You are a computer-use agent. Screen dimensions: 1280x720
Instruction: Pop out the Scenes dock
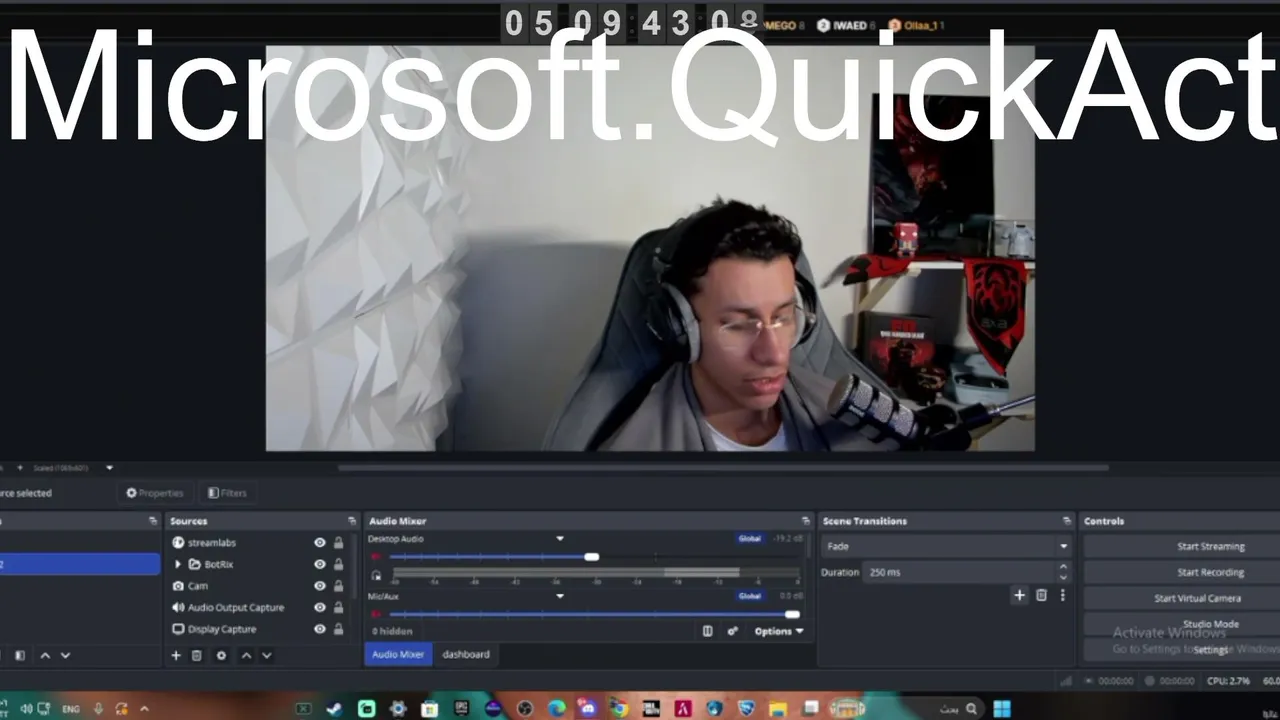(153, 521)
